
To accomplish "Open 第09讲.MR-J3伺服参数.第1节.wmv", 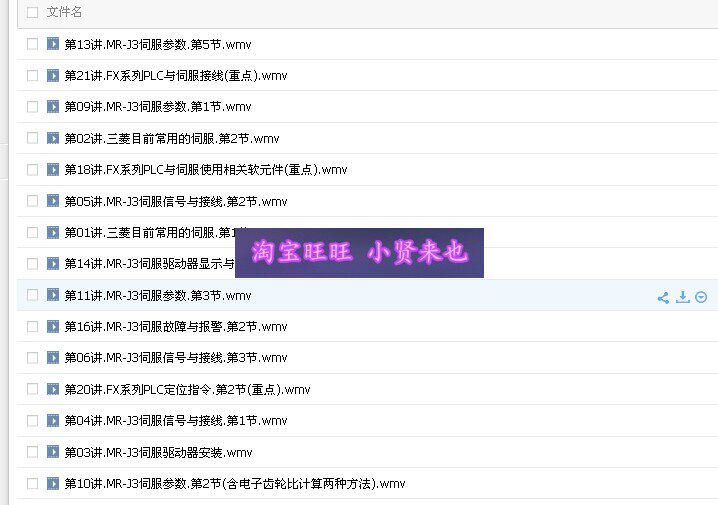I will tap(158, 107).
